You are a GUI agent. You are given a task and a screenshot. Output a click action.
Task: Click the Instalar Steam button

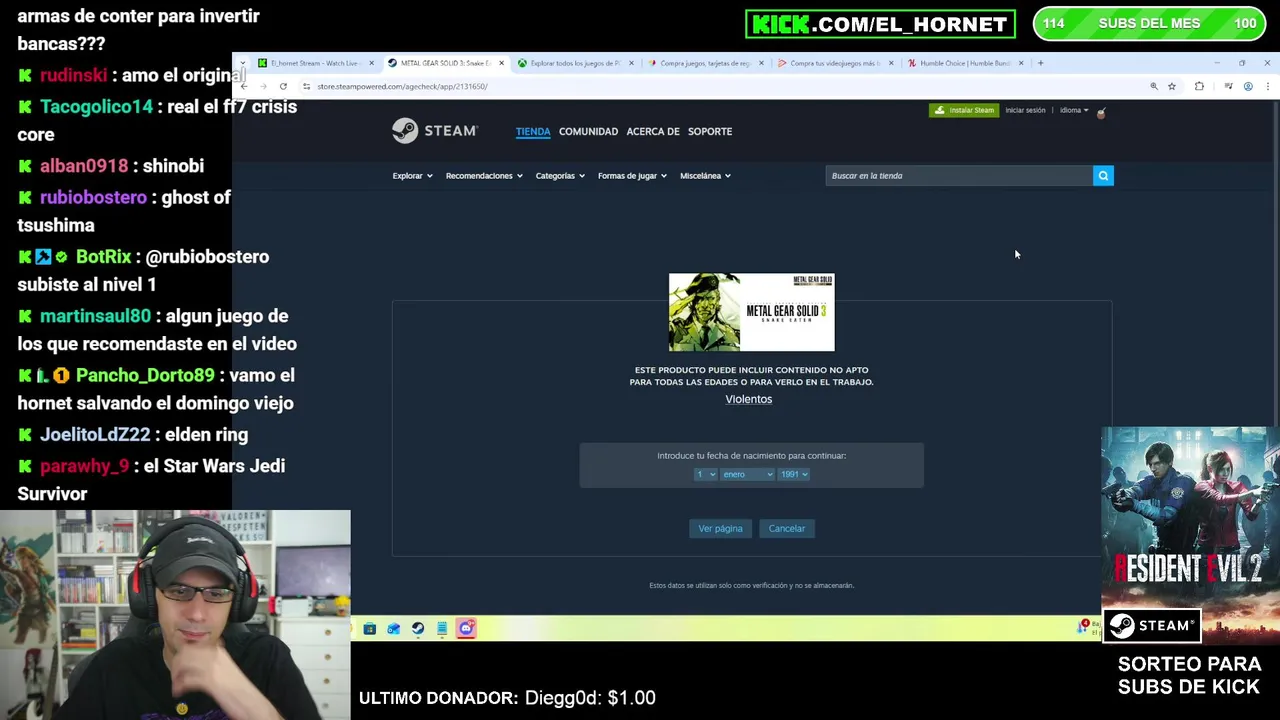(963, 110)
